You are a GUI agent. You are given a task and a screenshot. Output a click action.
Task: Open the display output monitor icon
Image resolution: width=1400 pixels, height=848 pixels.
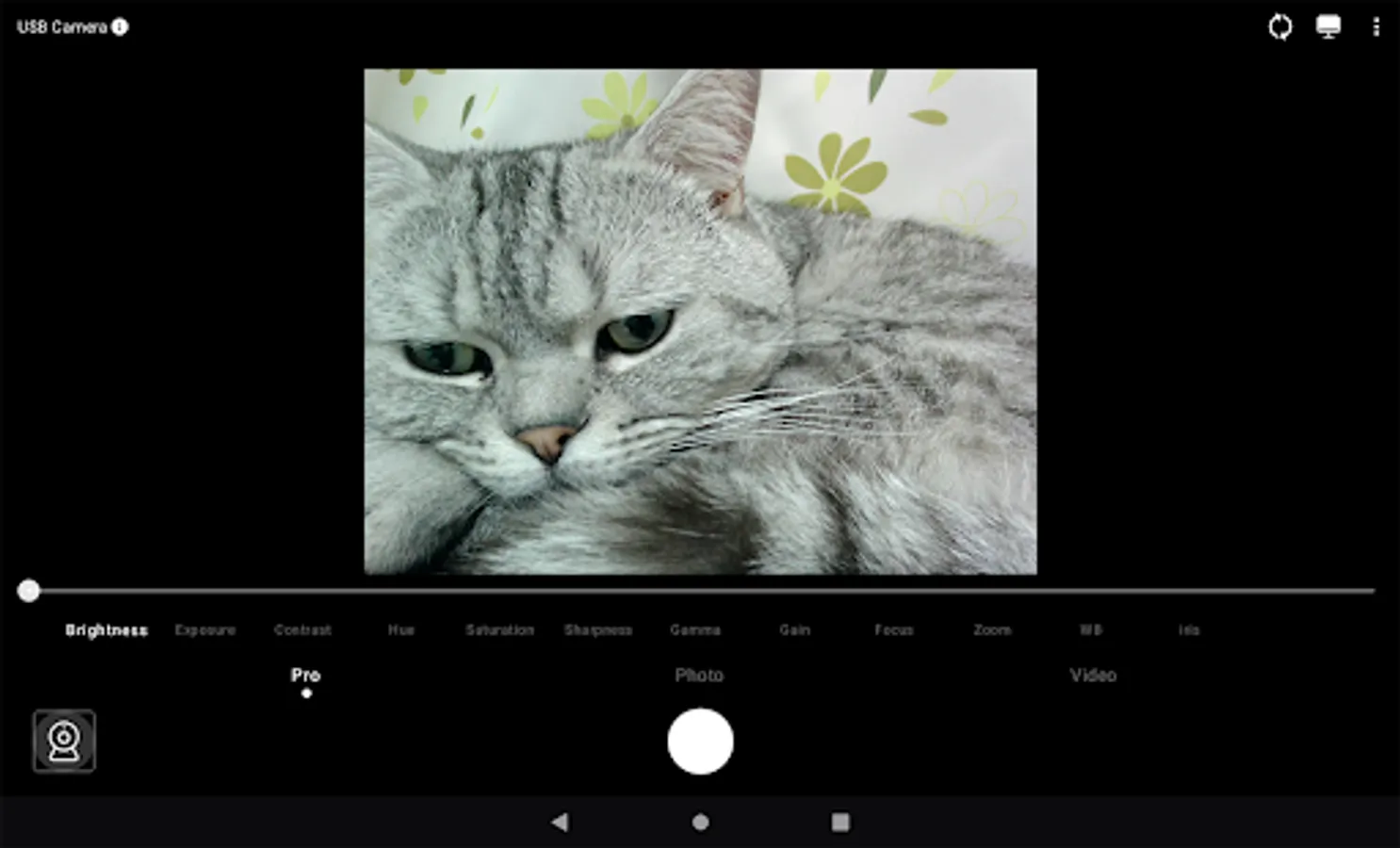(x=1328, y=26)
